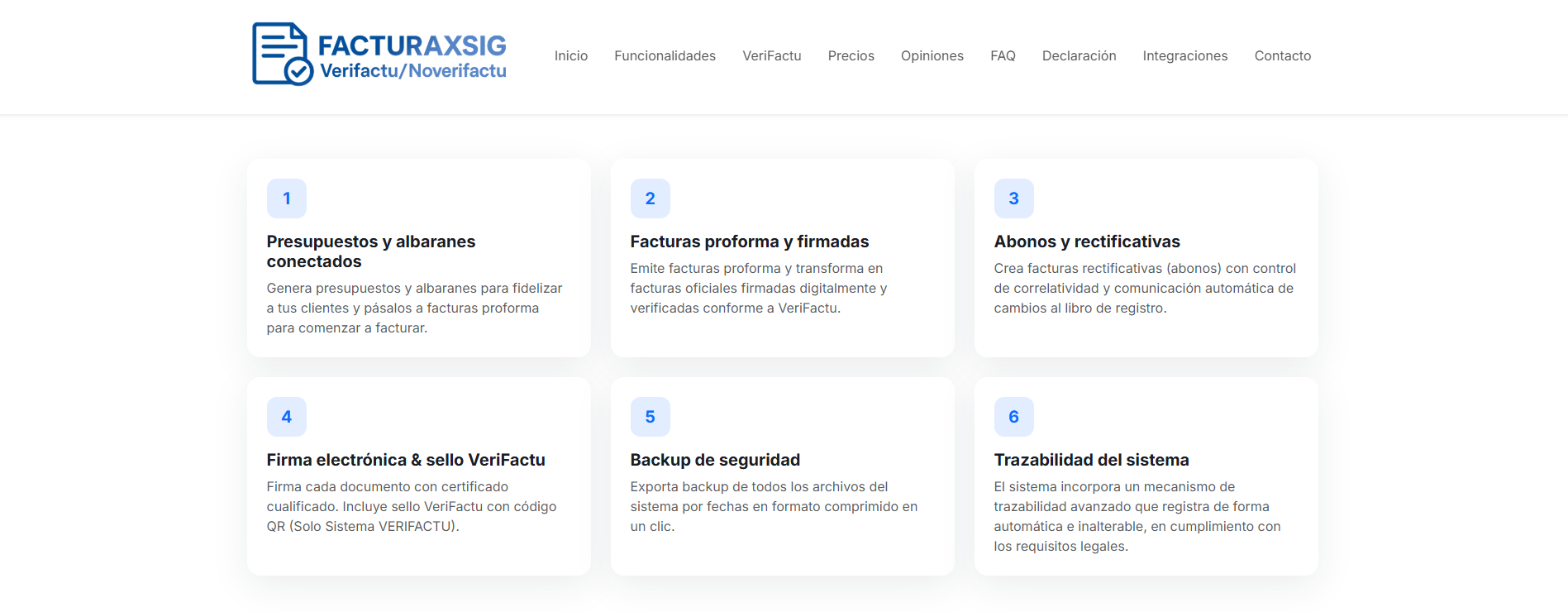Go to the Integraciones page
The height and width of the screenshot is (612, 1568).
[1184, 56]
